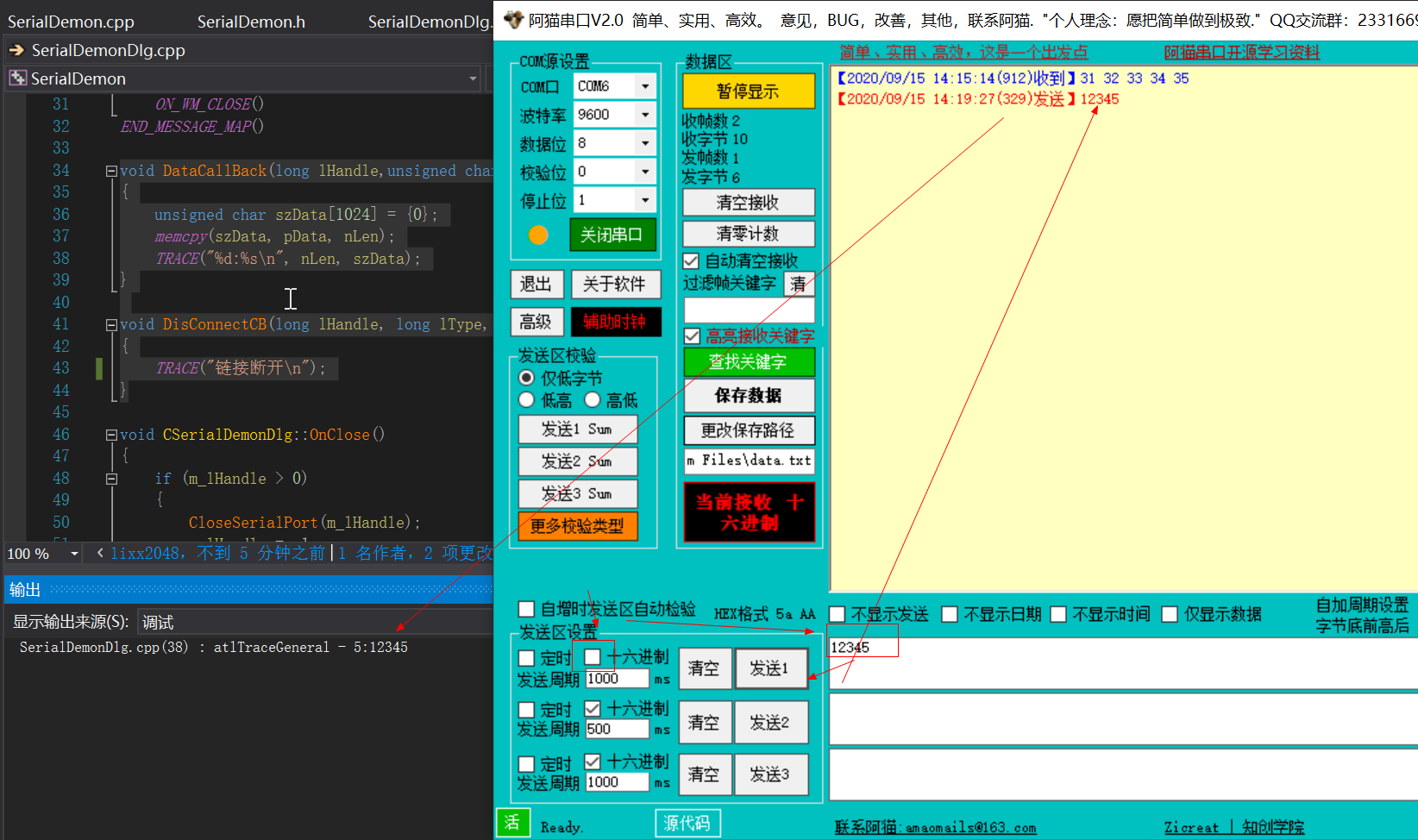
Task: Click the 清零计数 button
Action: (x=749, y=234)
